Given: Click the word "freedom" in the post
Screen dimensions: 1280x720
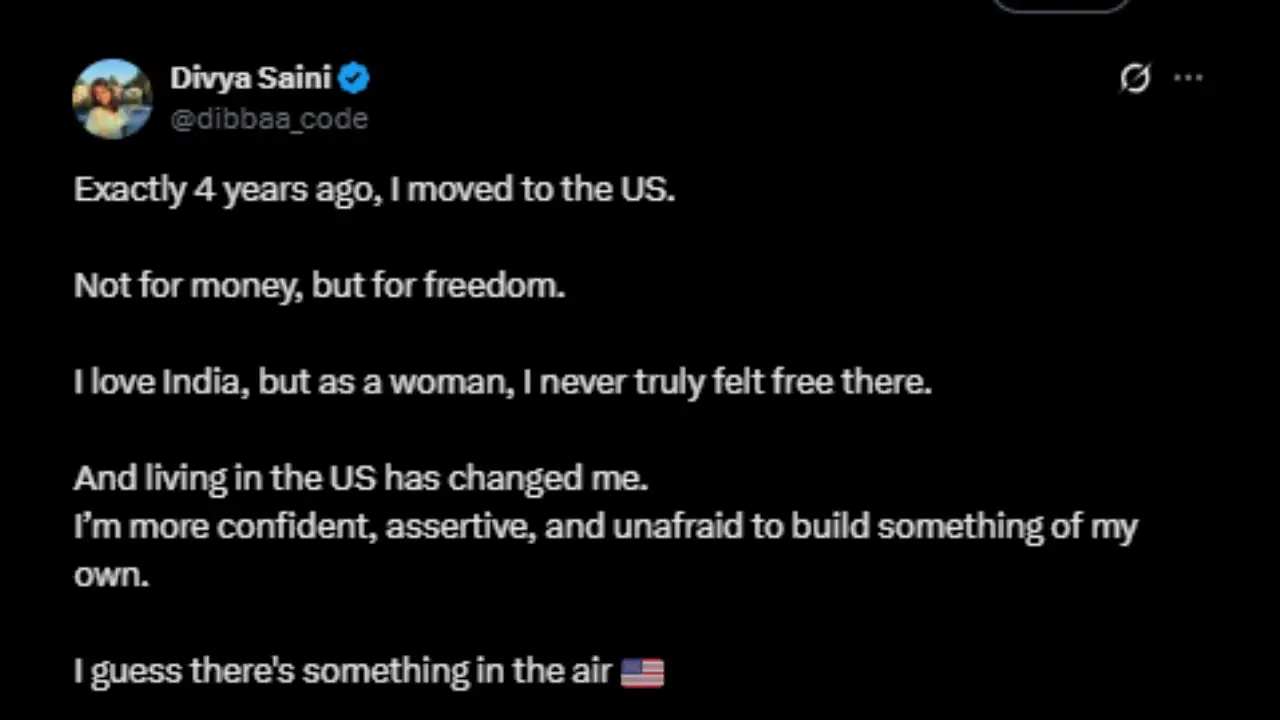Looking at the screenshot, I should tap(494, 286).
